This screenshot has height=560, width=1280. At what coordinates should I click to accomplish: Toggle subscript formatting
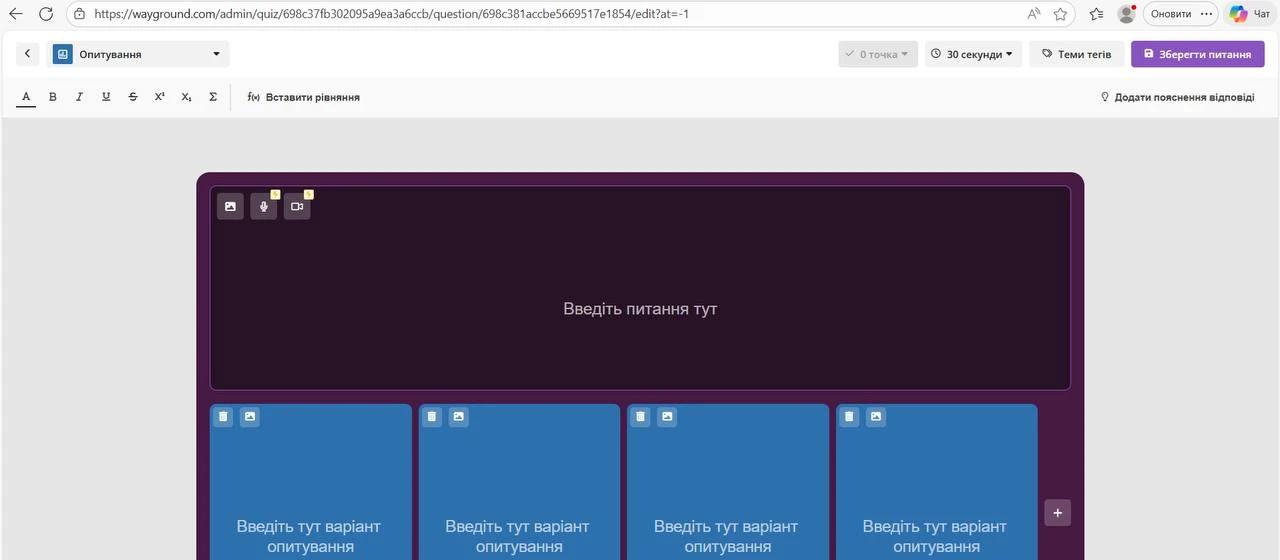pos(186,97)
